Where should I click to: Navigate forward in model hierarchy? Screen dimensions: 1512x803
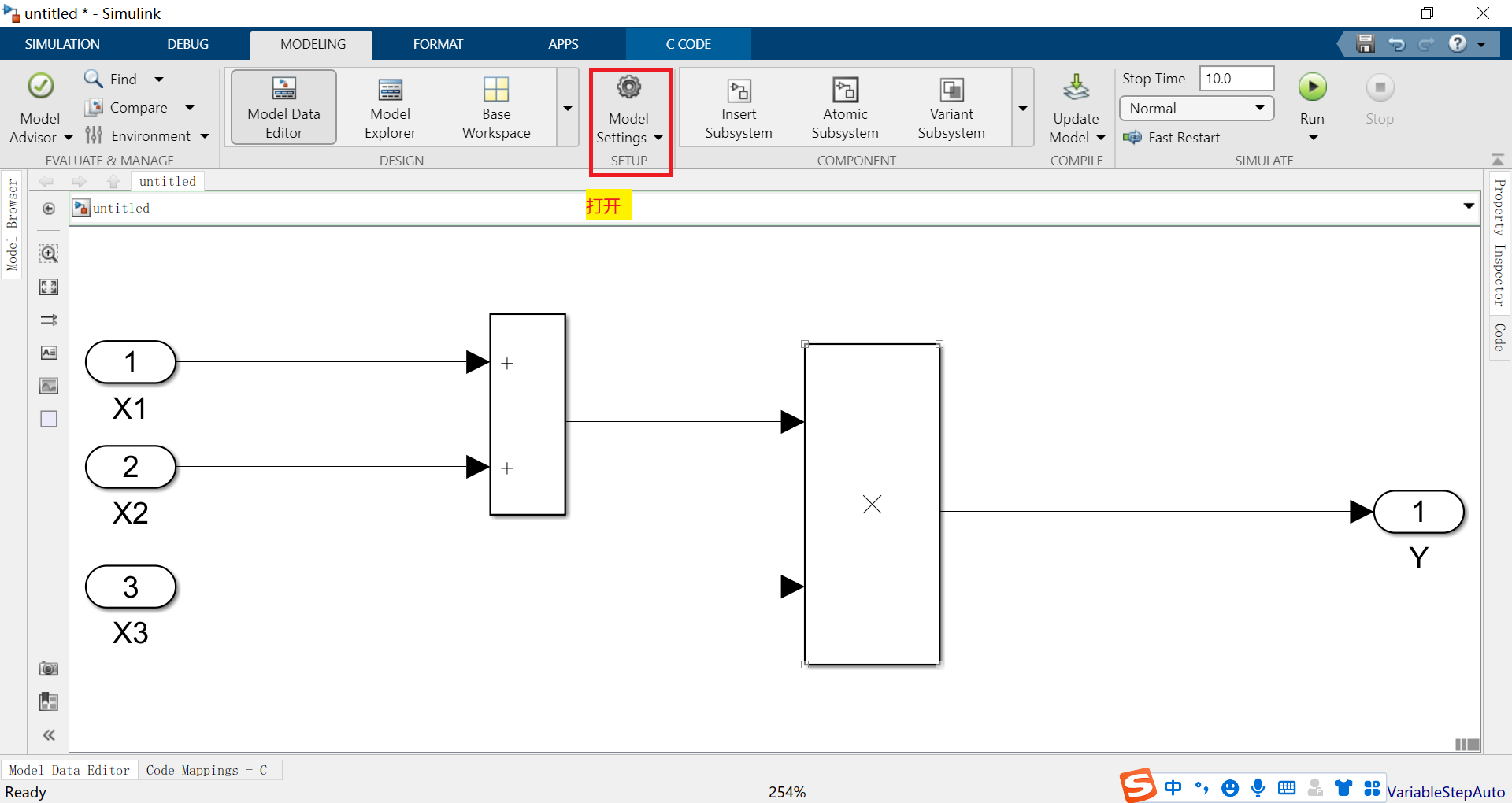pos(80,182)
